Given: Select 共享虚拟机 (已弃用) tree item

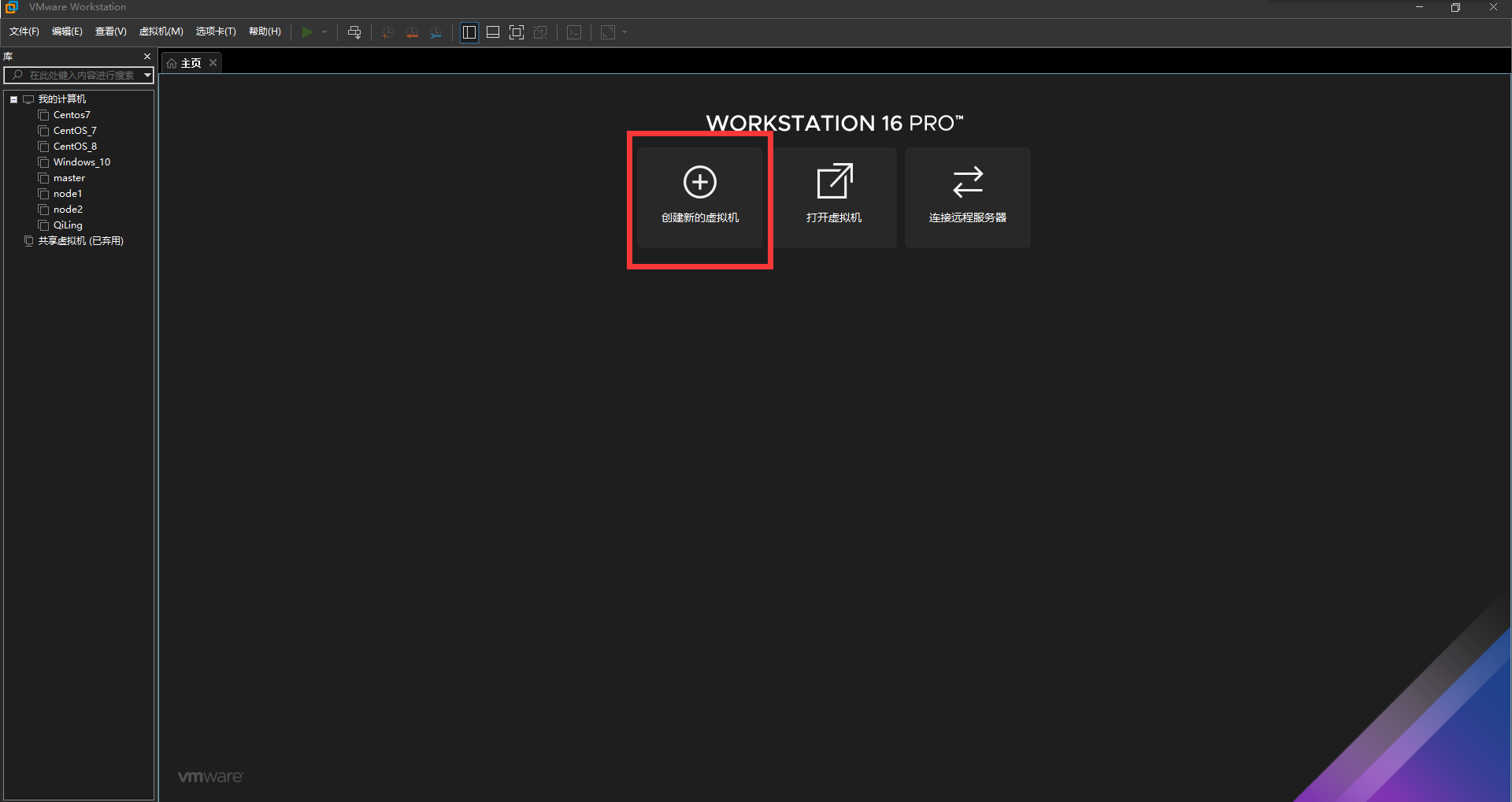Looking at the screenshot, I should coord(81,241).
